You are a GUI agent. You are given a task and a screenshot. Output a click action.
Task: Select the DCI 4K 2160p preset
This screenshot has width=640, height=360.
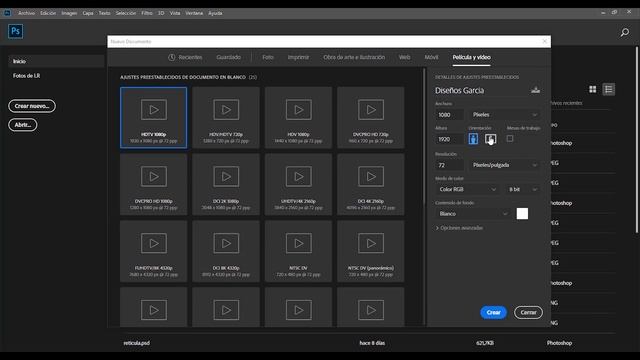pos(371,184)
